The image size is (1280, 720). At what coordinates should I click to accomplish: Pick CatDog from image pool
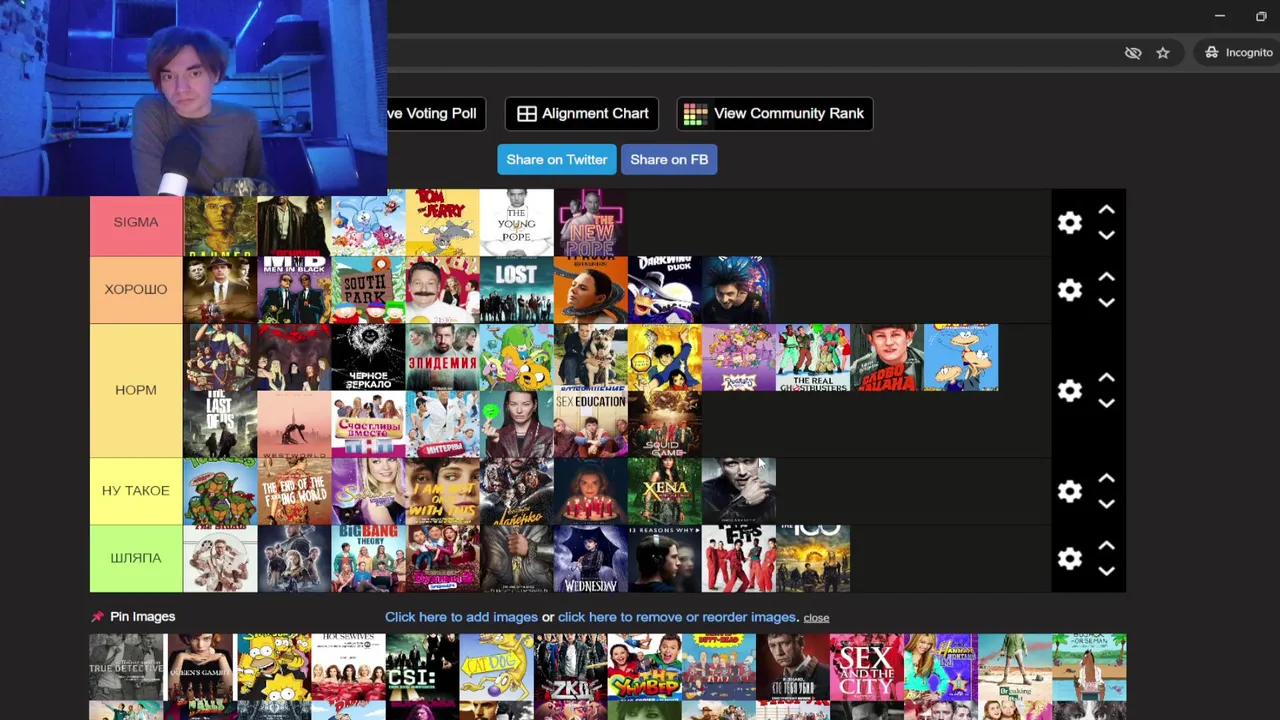pos(496,667)
